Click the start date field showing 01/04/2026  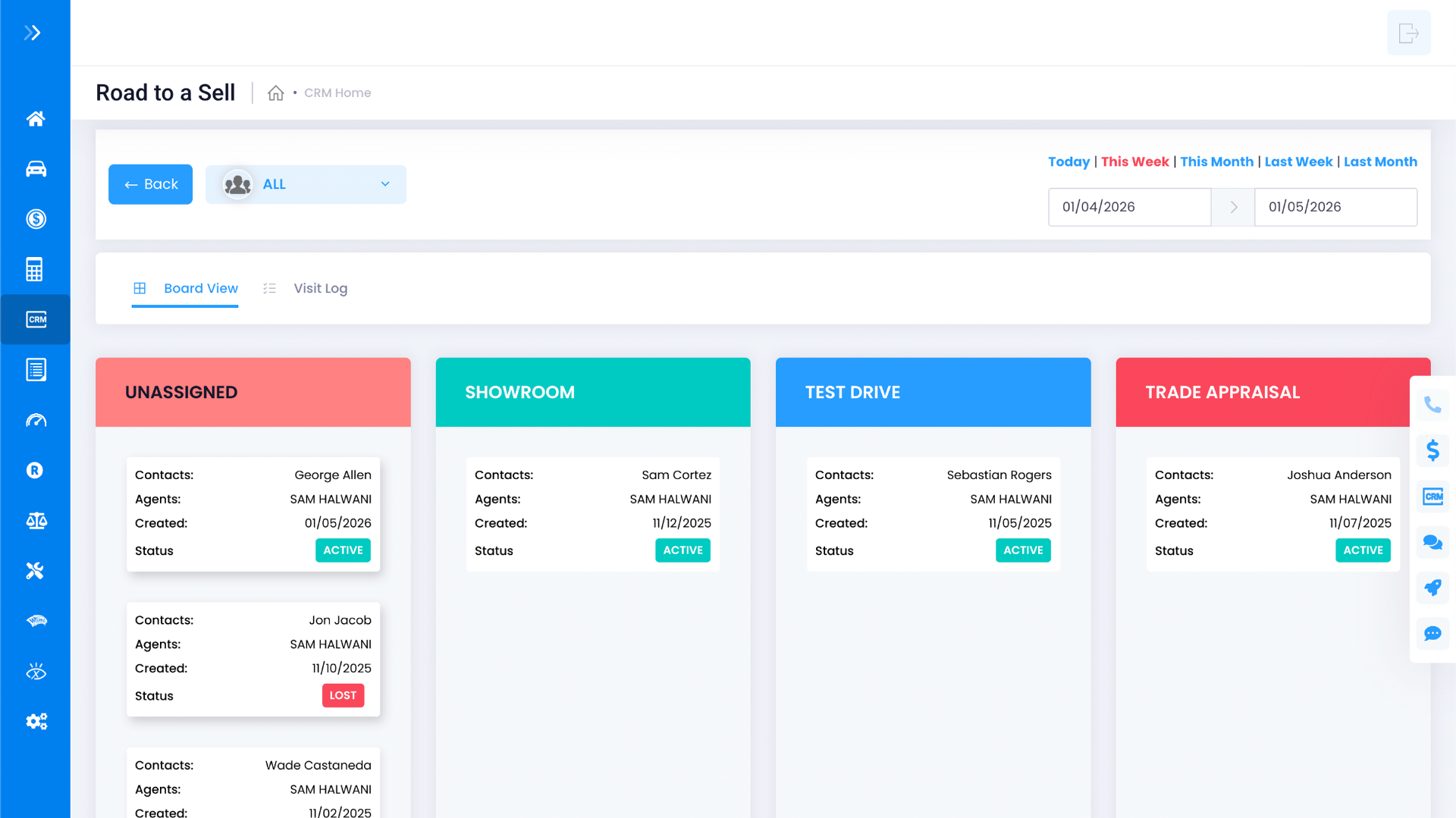tap(1129, 206)
